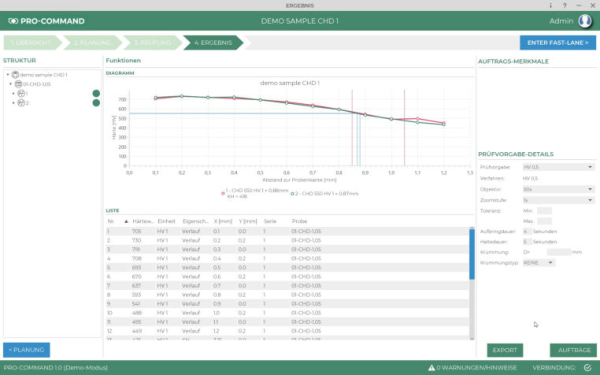The image size is (600, 375).
Task: Open the Krümmungstyp KEINE dropdown
Action: [539, 263]
